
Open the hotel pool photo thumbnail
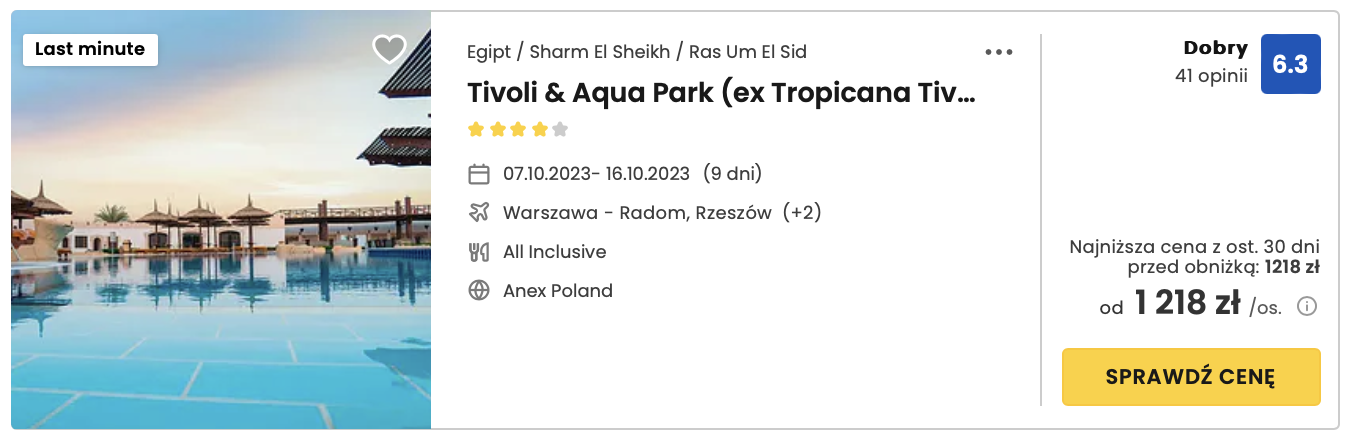click(x=221, y=220)
